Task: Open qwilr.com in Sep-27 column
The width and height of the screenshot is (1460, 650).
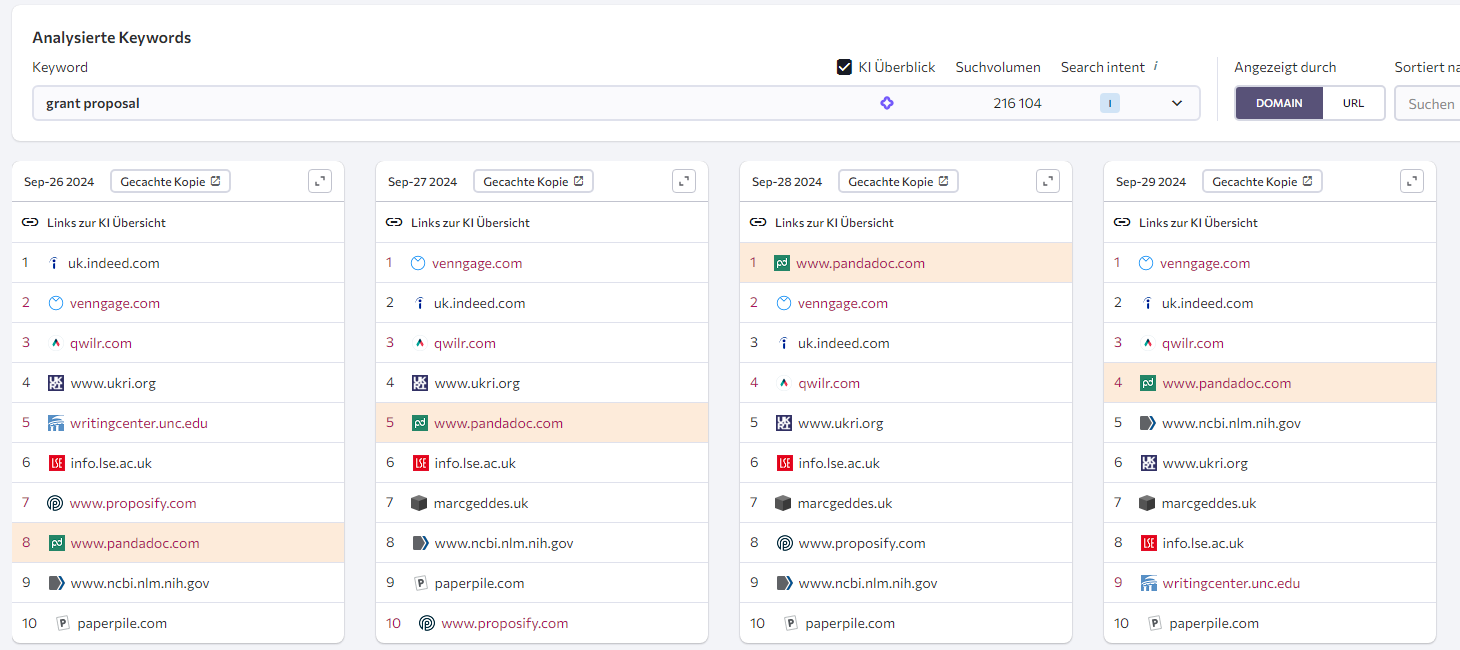Action: 465,343
